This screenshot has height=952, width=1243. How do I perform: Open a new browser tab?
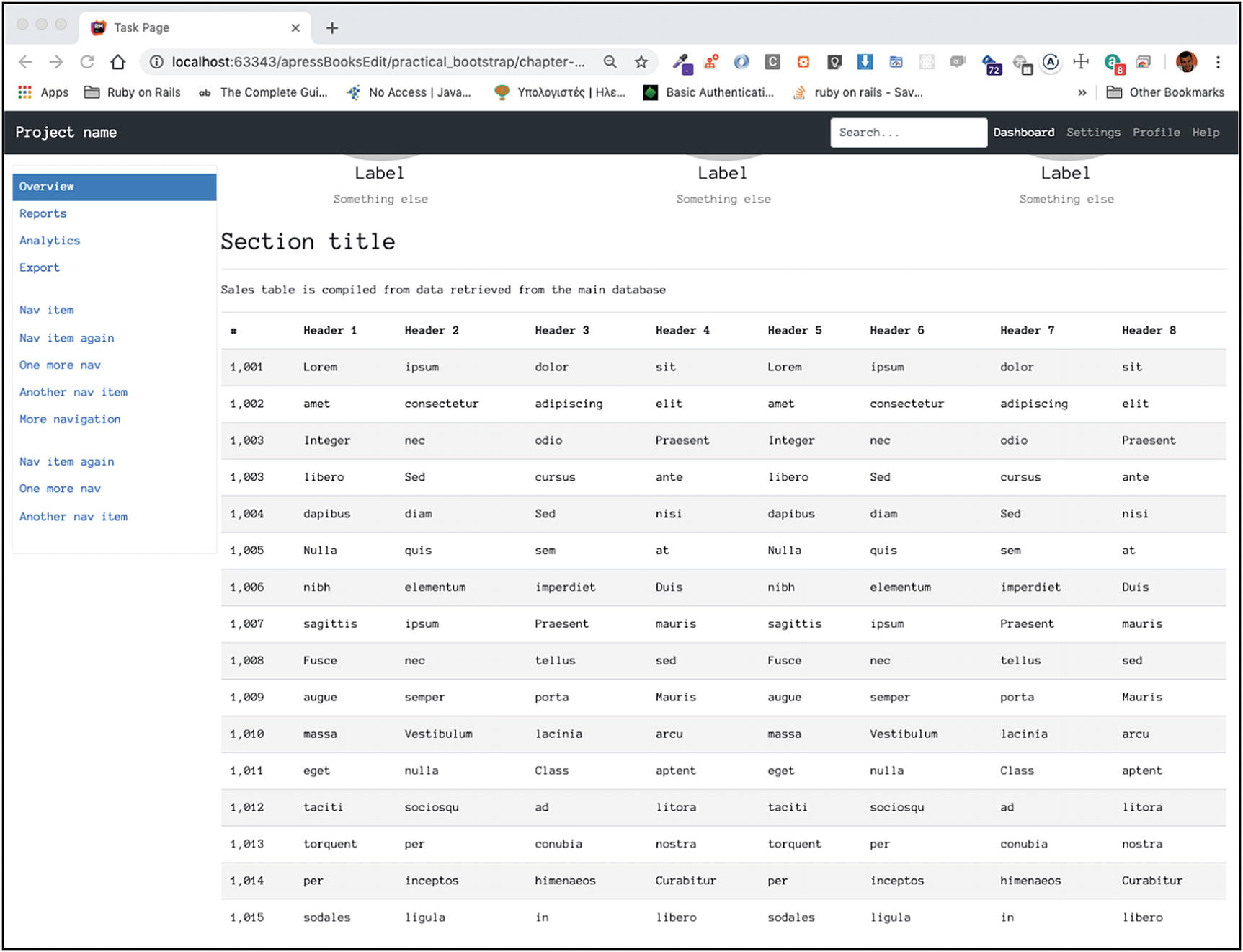click(x=331, y=28)
